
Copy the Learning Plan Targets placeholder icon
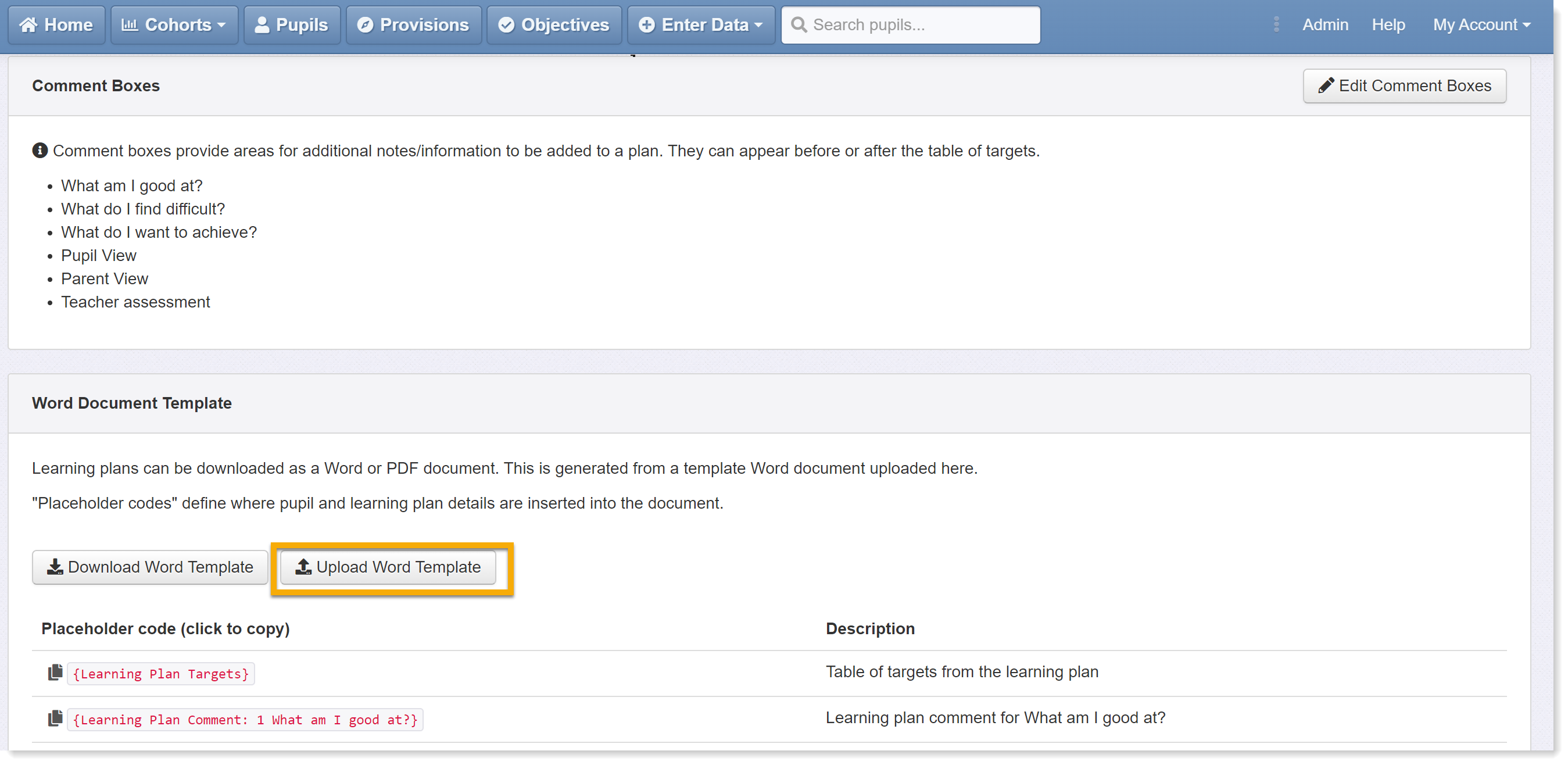tap(55, 673)
